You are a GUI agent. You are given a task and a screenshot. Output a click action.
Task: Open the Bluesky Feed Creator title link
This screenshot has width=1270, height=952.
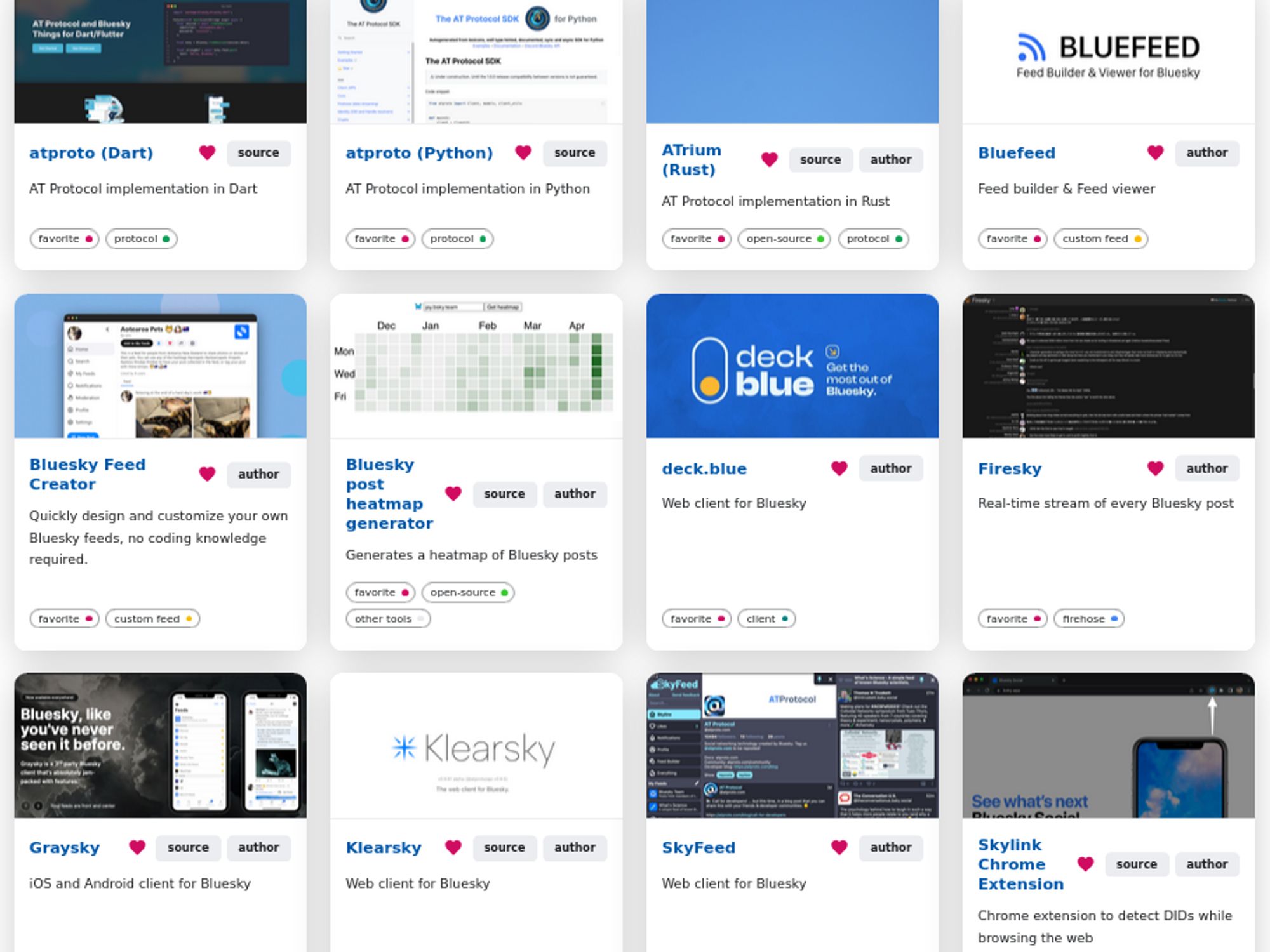click(x=88, y=474)
